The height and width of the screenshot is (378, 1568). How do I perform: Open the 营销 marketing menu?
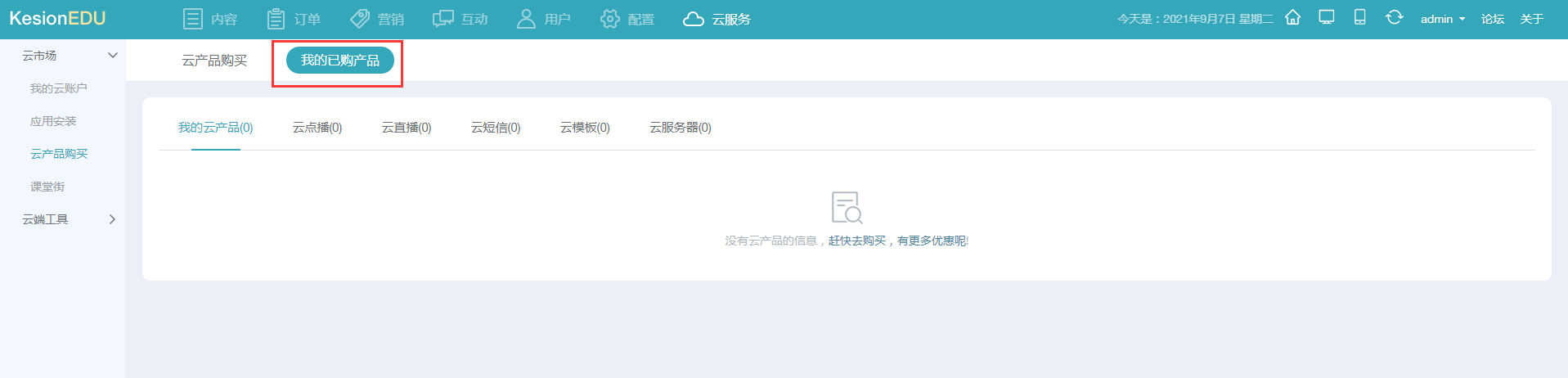pyautogui.click(x=377, y=19)
